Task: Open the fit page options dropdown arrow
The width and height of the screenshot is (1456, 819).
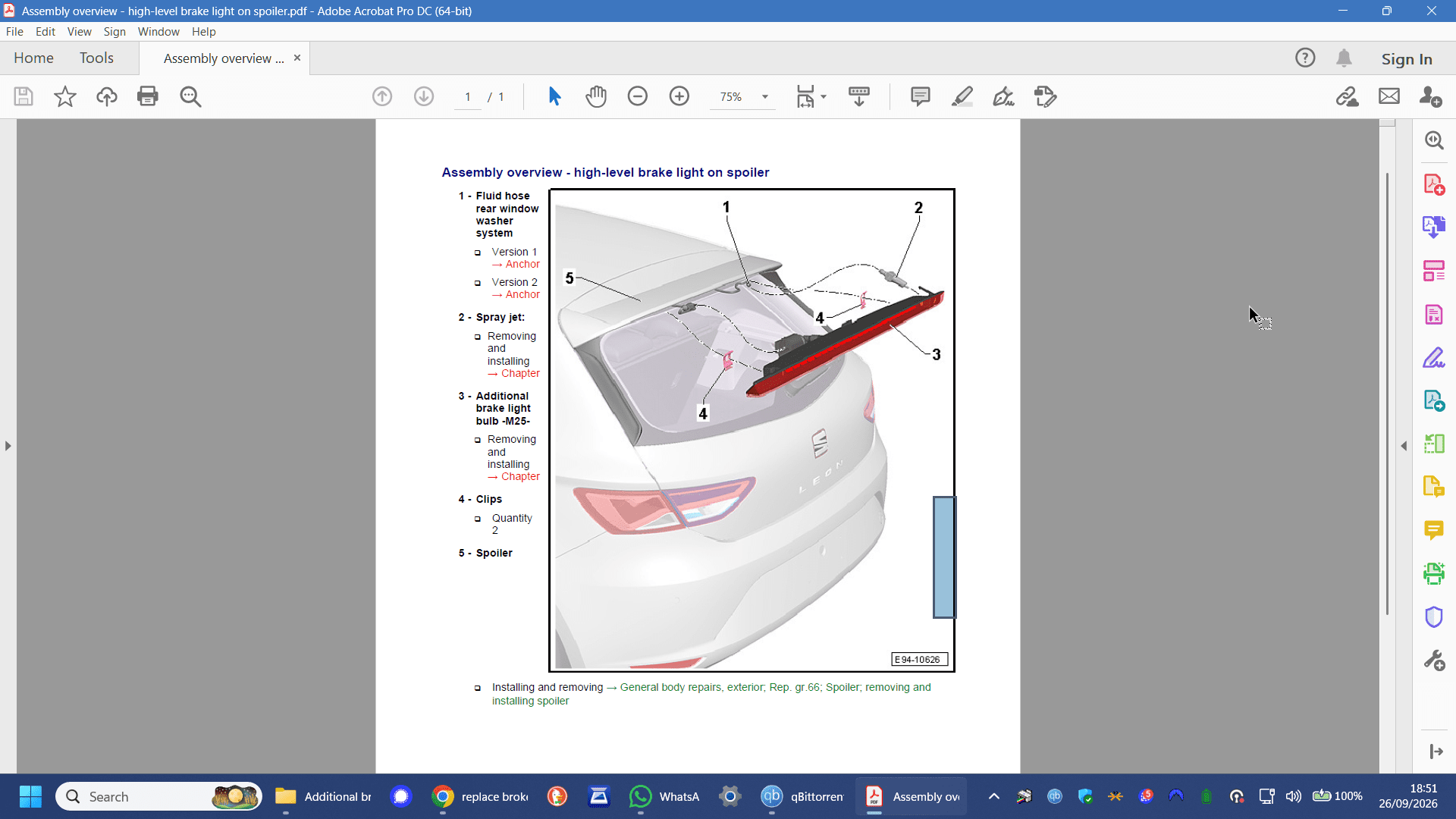Action: 824,96
